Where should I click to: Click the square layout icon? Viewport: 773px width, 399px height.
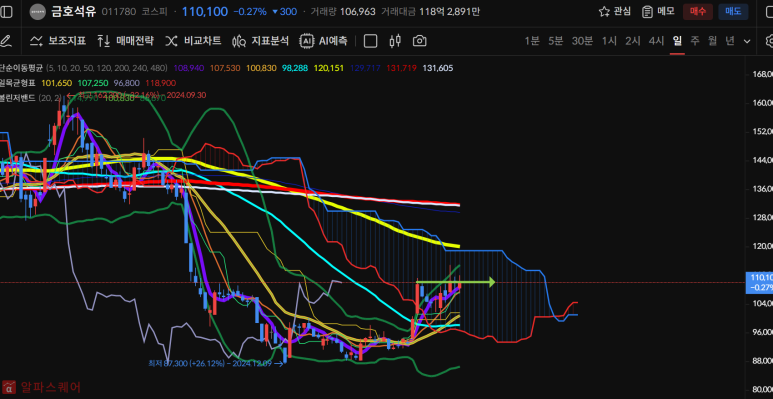tap(370, 41)
